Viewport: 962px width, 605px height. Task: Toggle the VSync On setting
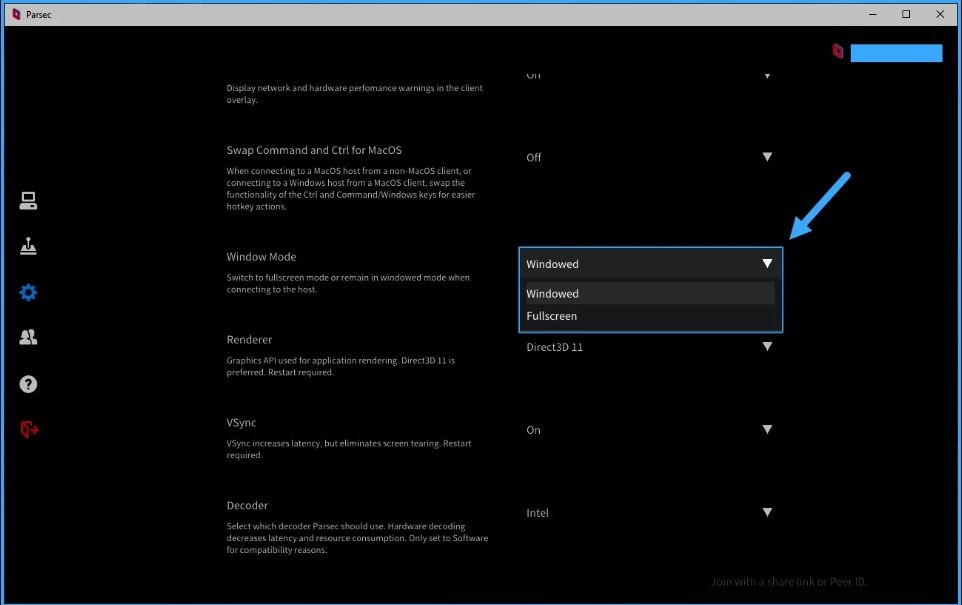(649, 430)
